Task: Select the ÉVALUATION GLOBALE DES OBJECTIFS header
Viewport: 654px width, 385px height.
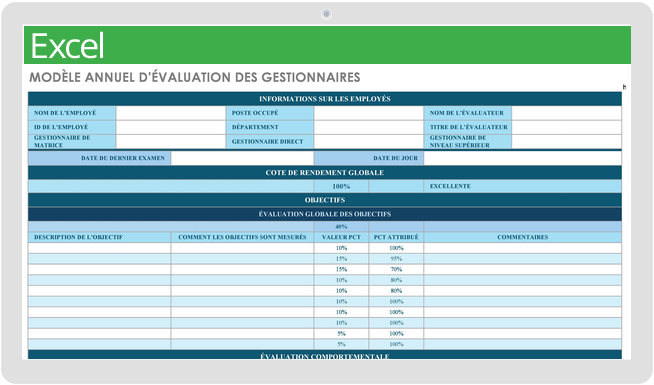Action: click(324, 214)
